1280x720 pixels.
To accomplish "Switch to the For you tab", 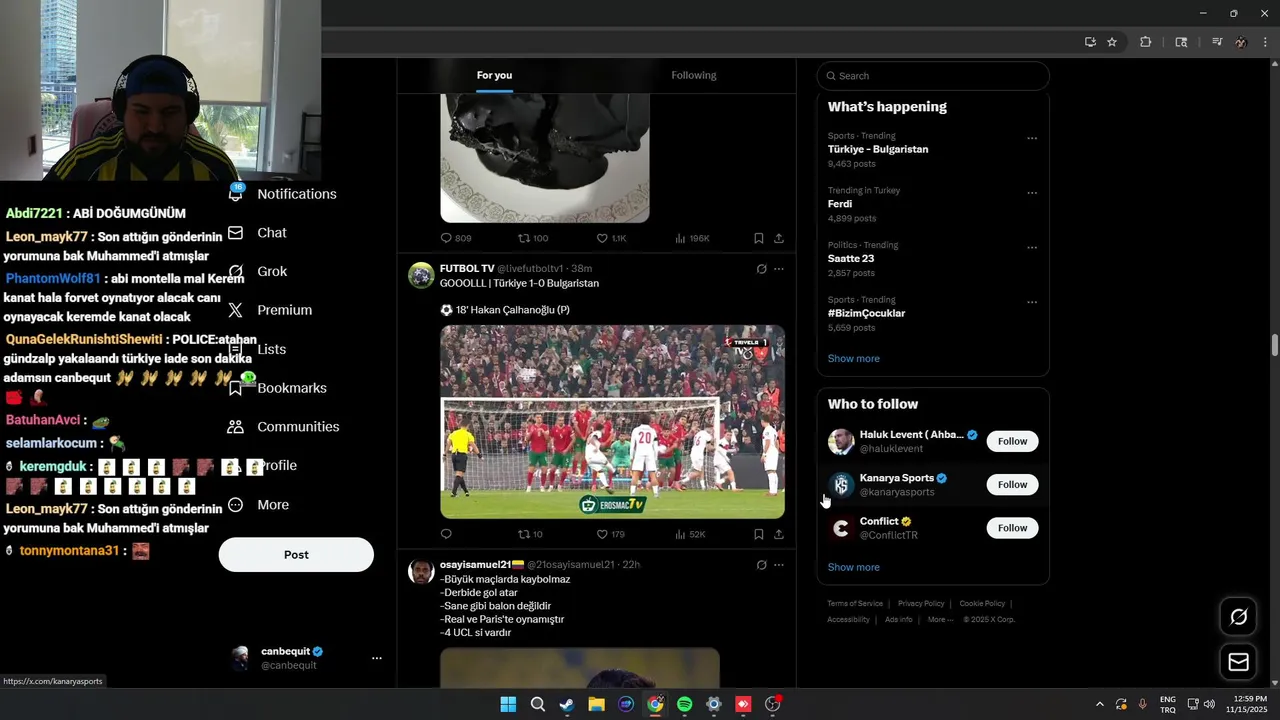I will click(x=494, y=75).
